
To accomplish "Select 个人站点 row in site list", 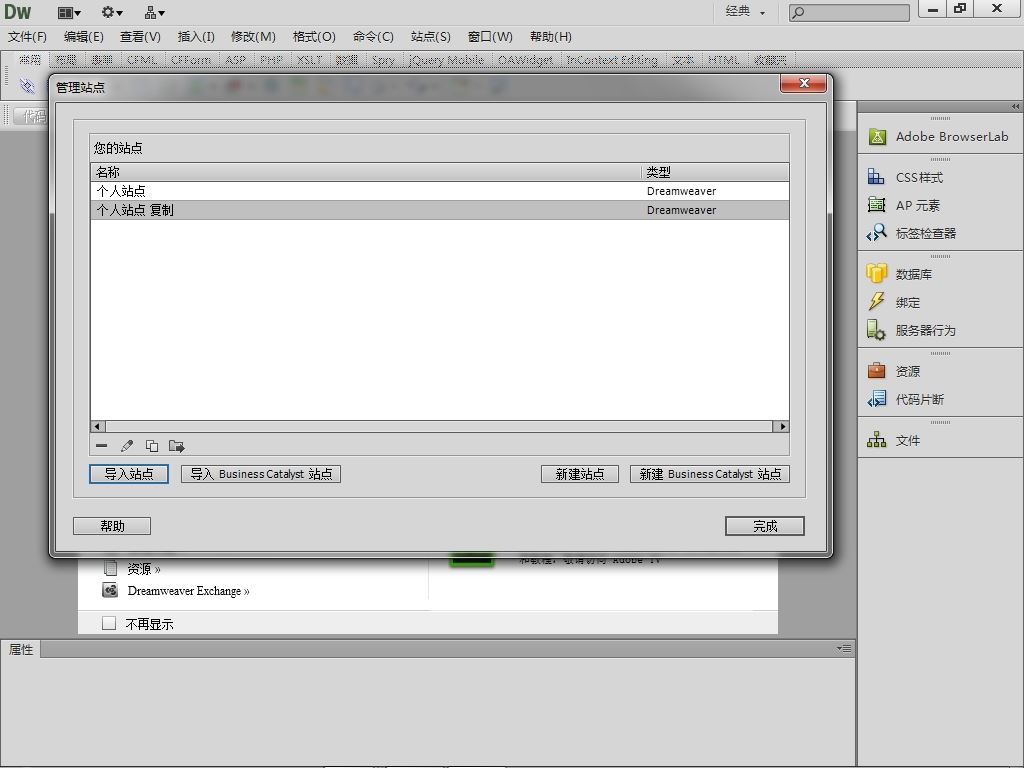I will pyautogui.click(x=440, y=191).
